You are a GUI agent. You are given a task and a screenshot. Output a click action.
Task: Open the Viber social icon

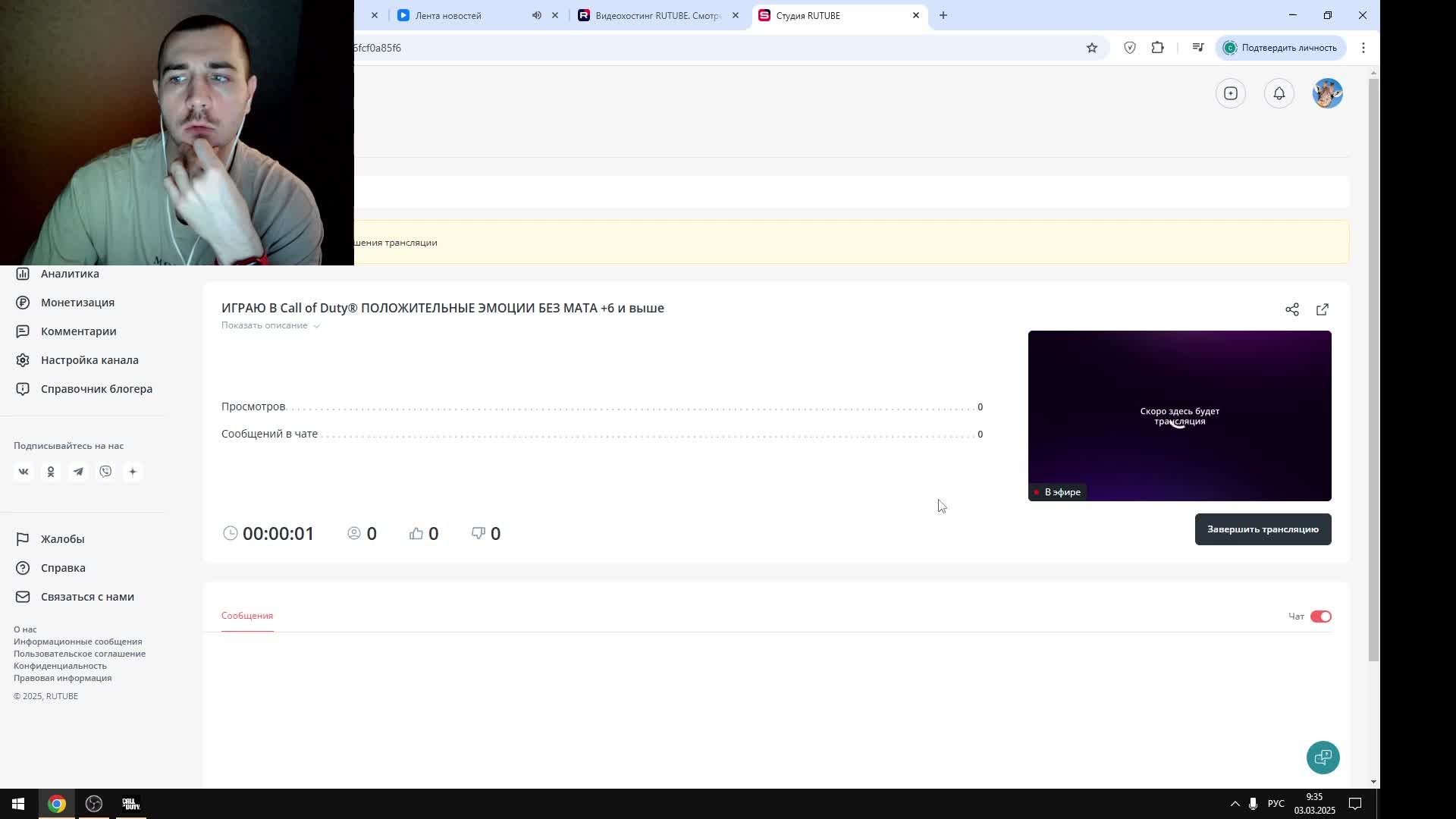[x=105, y=472]
